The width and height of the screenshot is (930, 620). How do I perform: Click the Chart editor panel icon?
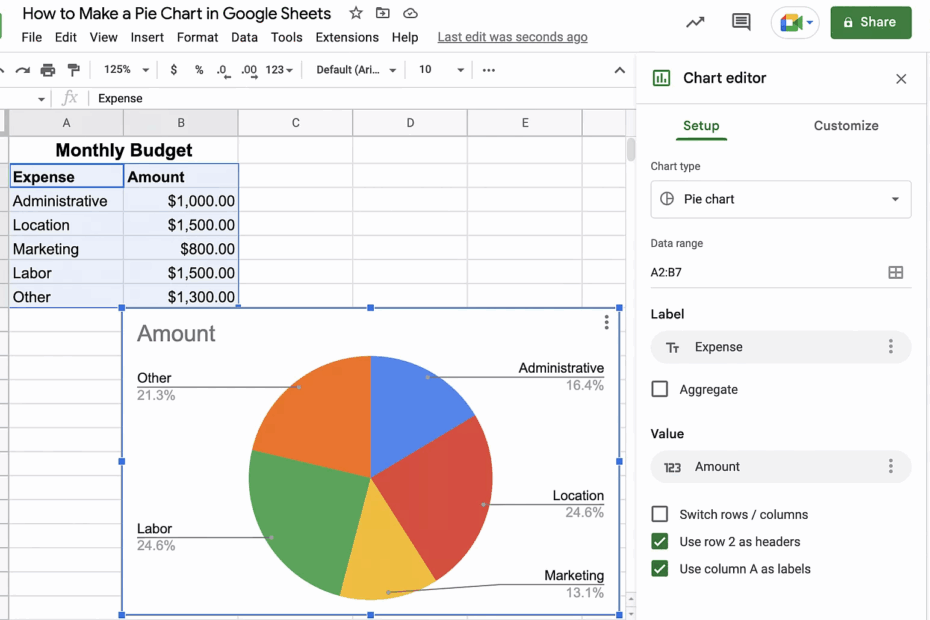click(661, 78)
